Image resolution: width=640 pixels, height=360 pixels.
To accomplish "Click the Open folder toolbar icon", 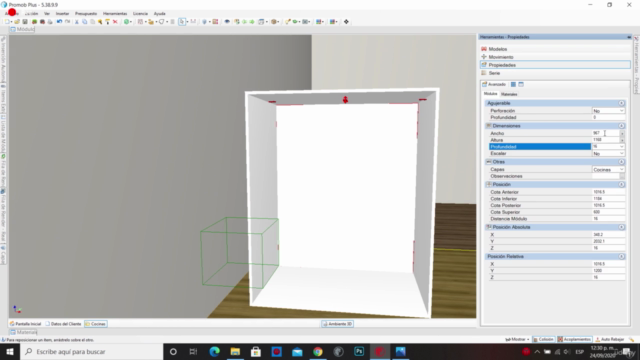I will click(x=17, y=22).
